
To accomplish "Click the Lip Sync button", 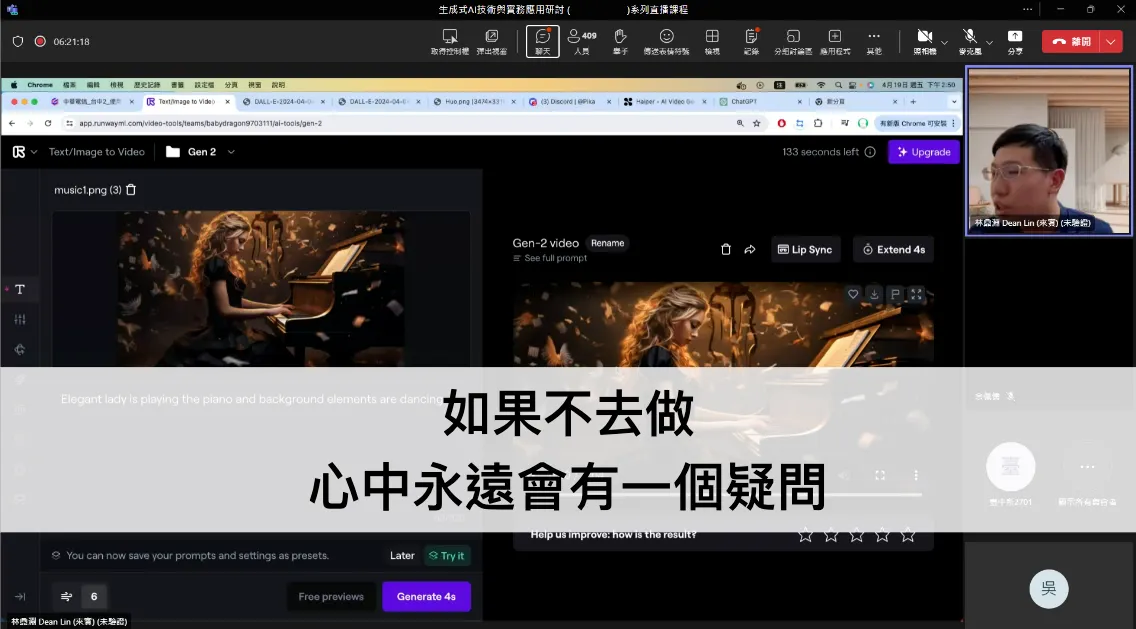I will click(805, 249).
